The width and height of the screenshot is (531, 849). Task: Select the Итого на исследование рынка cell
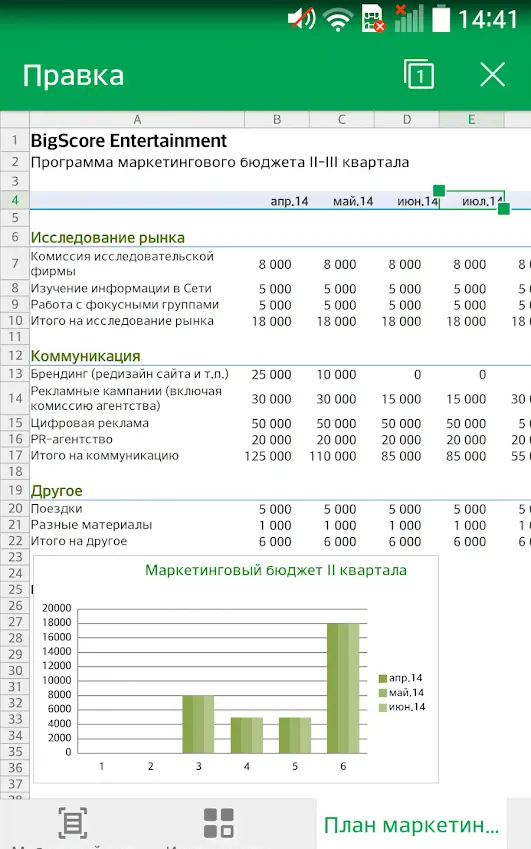point(122,321)
